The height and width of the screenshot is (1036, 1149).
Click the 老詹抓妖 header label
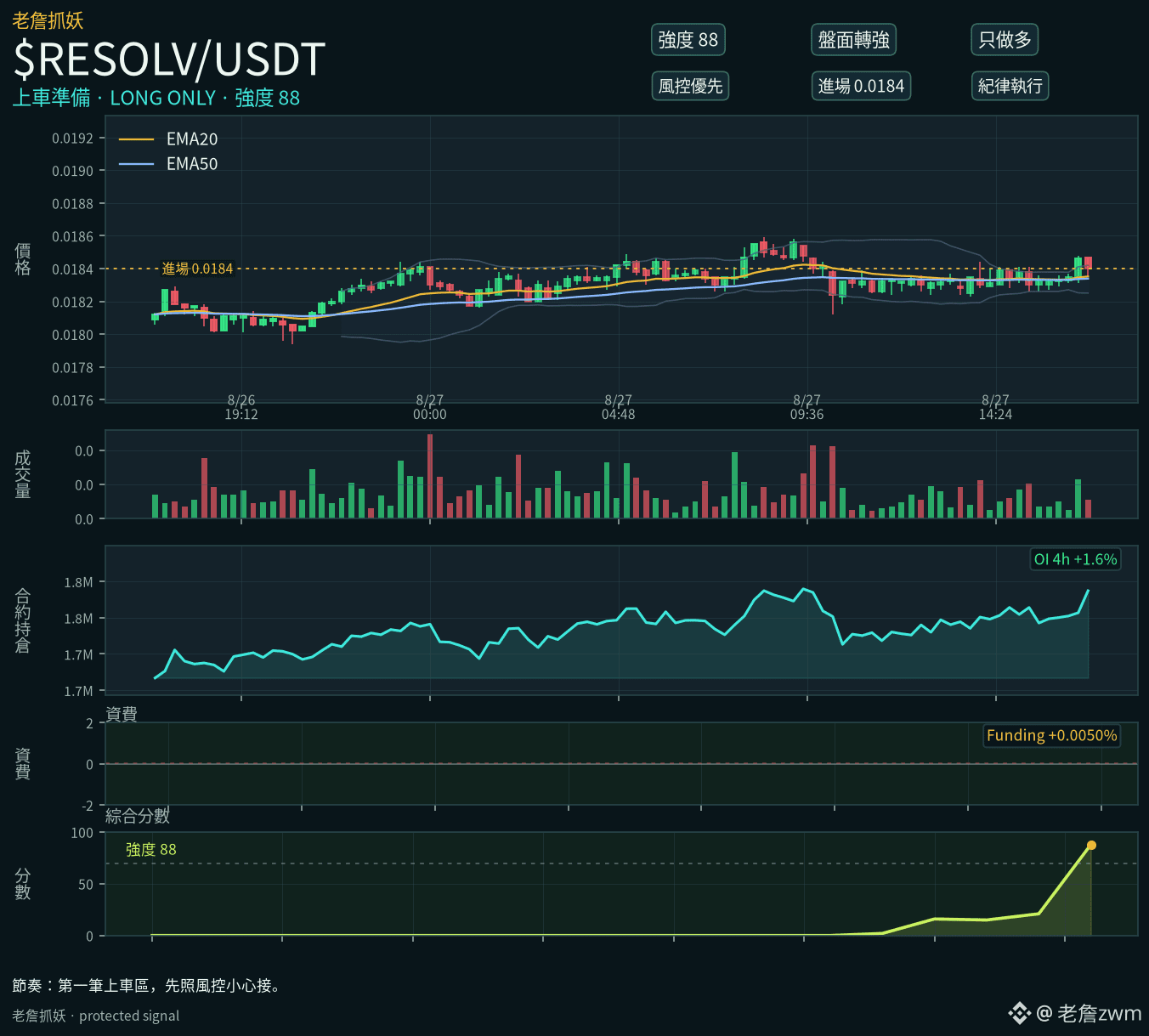pos(48,20)
